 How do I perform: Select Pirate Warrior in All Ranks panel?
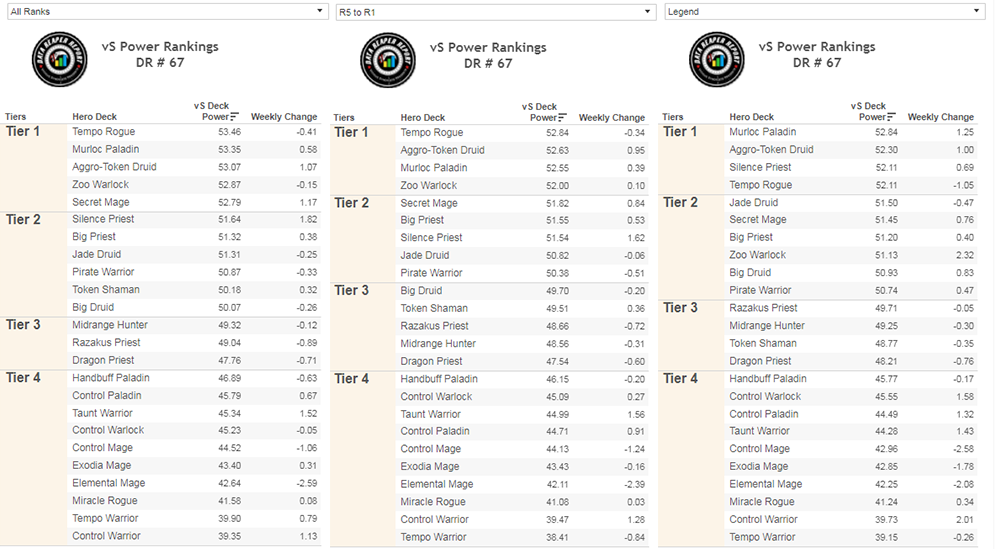click(x=103, y=272)
